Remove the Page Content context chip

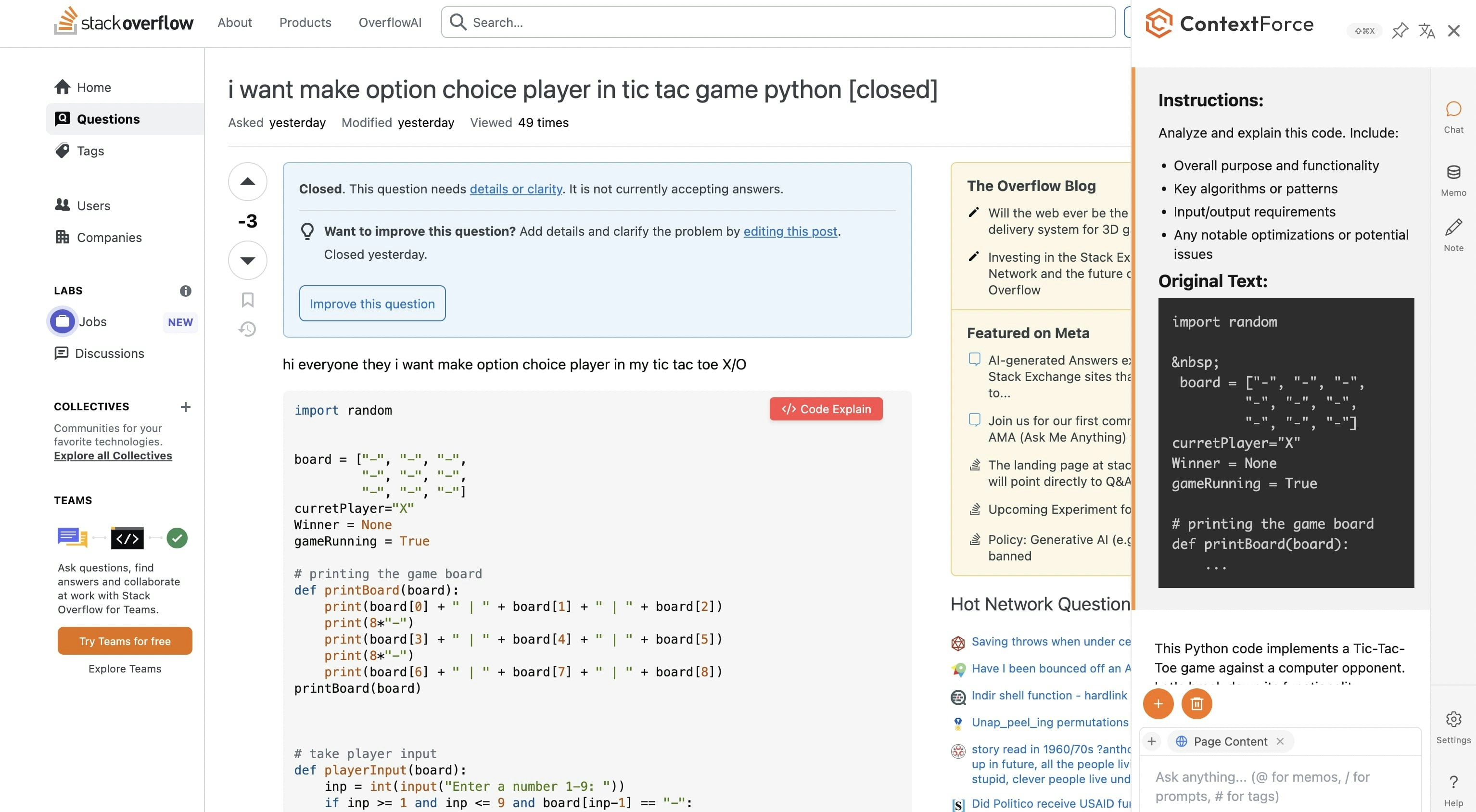tap(1280, 741)
